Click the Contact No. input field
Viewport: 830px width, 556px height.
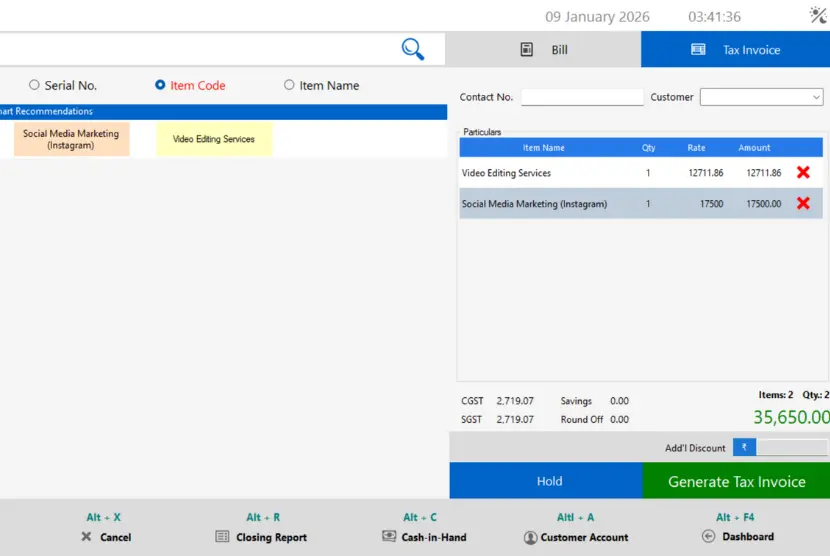tap(582, 97)
